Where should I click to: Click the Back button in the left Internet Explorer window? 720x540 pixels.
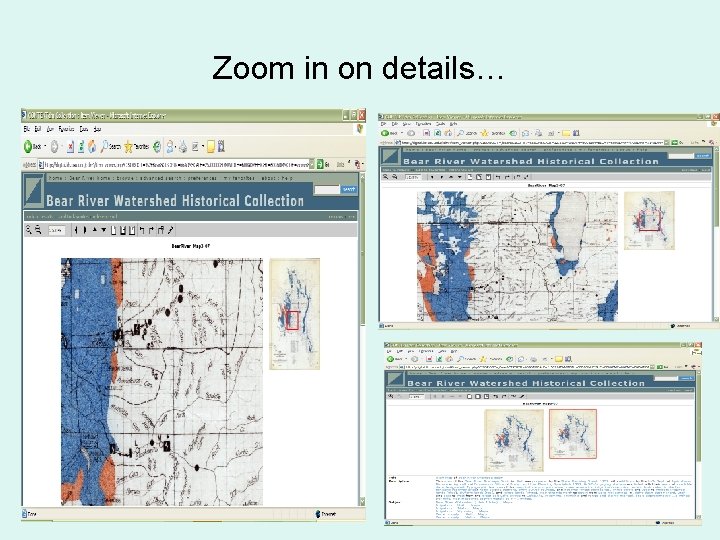(x=33, y=146)
